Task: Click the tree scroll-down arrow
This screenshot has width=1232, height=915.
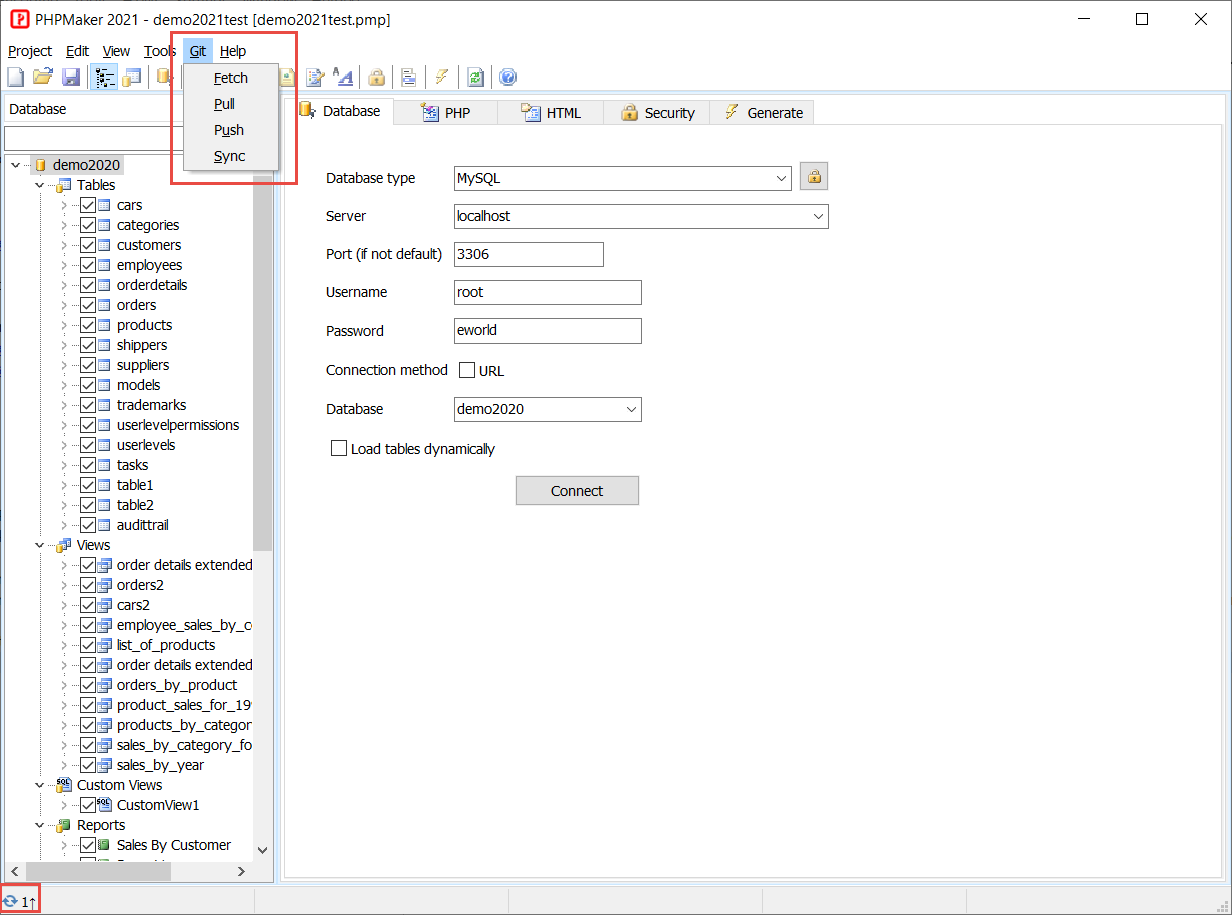Action: (262, 850)
